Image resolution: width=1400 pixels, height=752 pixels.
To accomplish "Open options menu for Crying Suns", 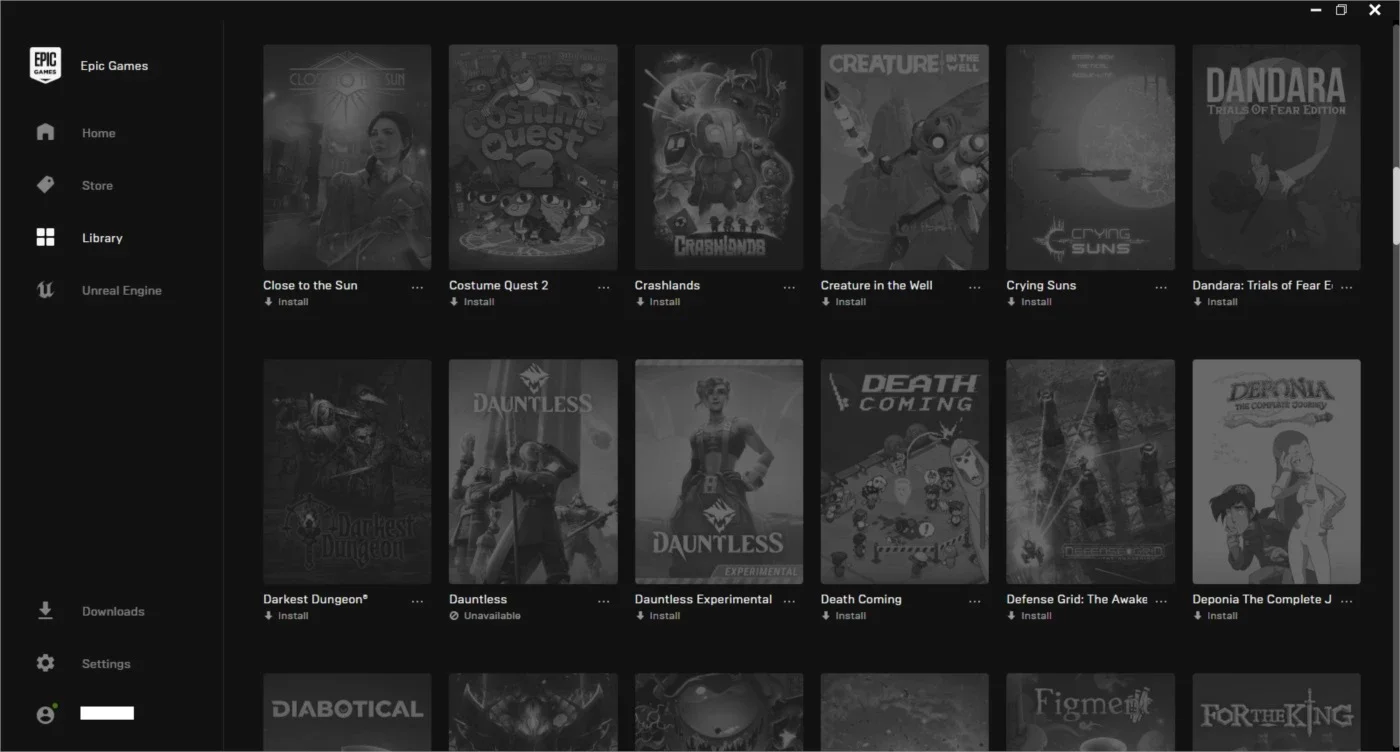I will pos(1161,287).
